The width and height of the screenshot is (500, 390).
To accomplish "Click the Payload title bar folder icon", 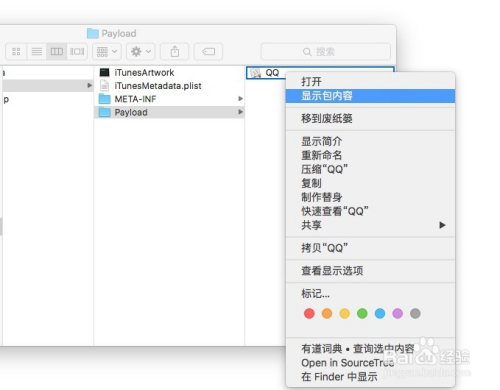I will [x=93, y=33].
